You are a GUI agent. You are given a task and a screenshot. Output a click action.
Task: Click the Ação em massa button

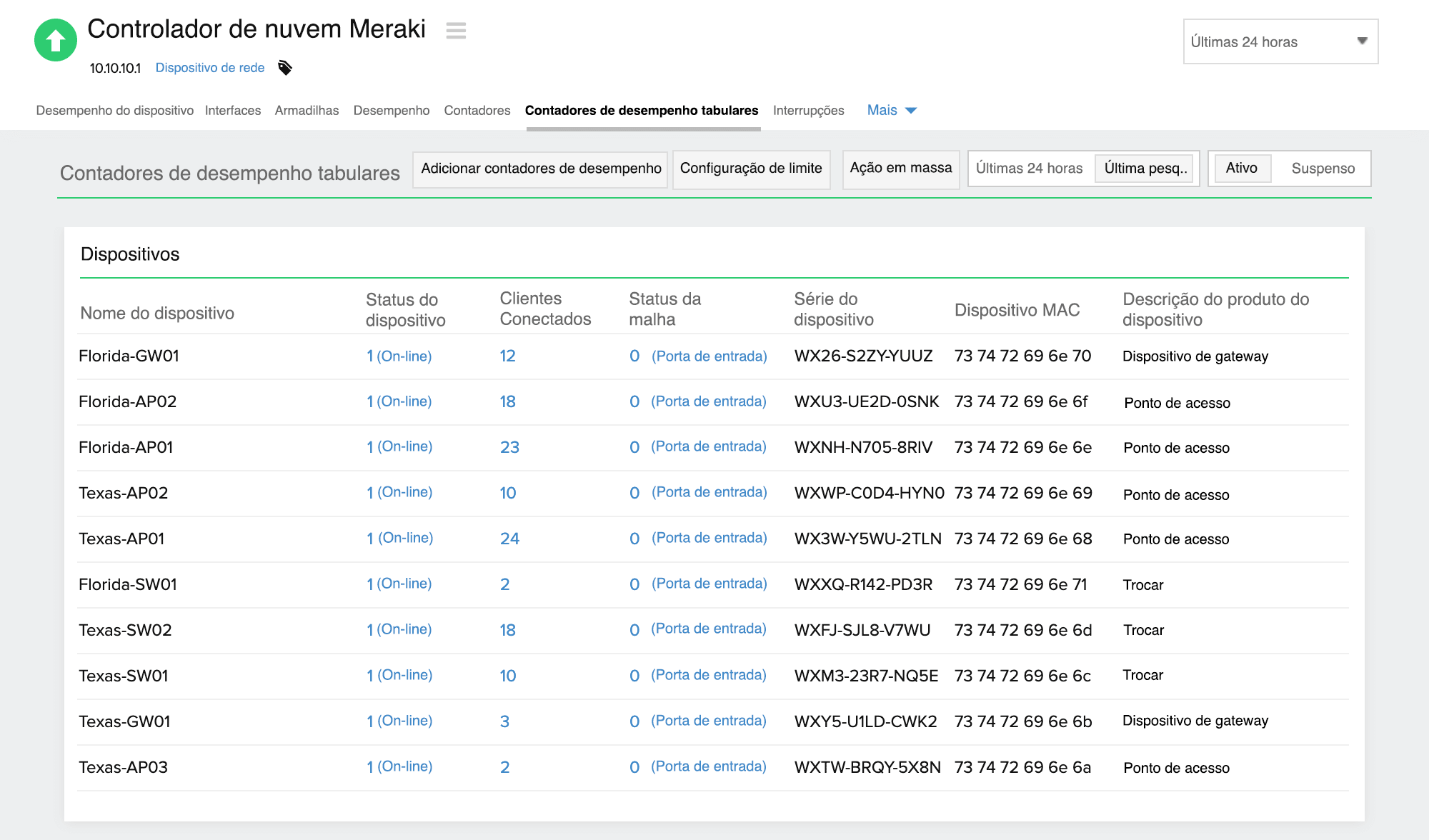900,169
